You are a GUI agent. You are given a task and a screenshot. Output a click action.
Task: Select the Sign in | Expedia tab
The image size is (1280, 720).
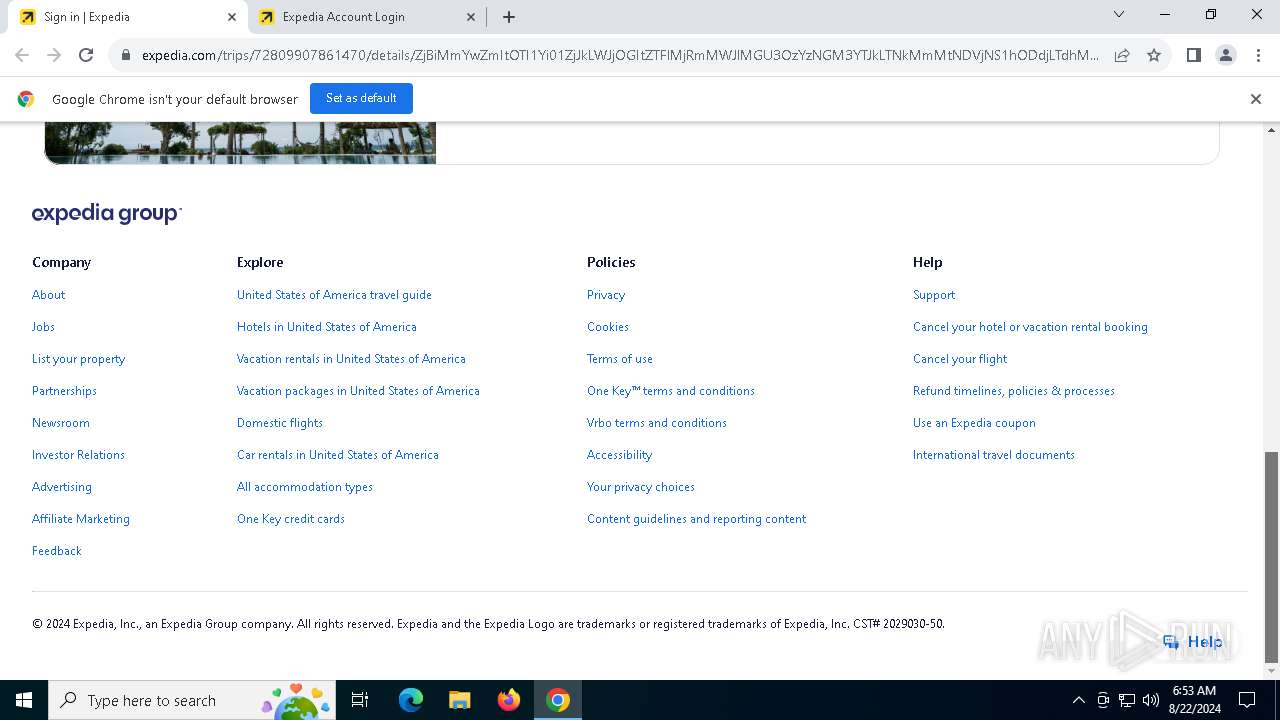pos(128,17)
